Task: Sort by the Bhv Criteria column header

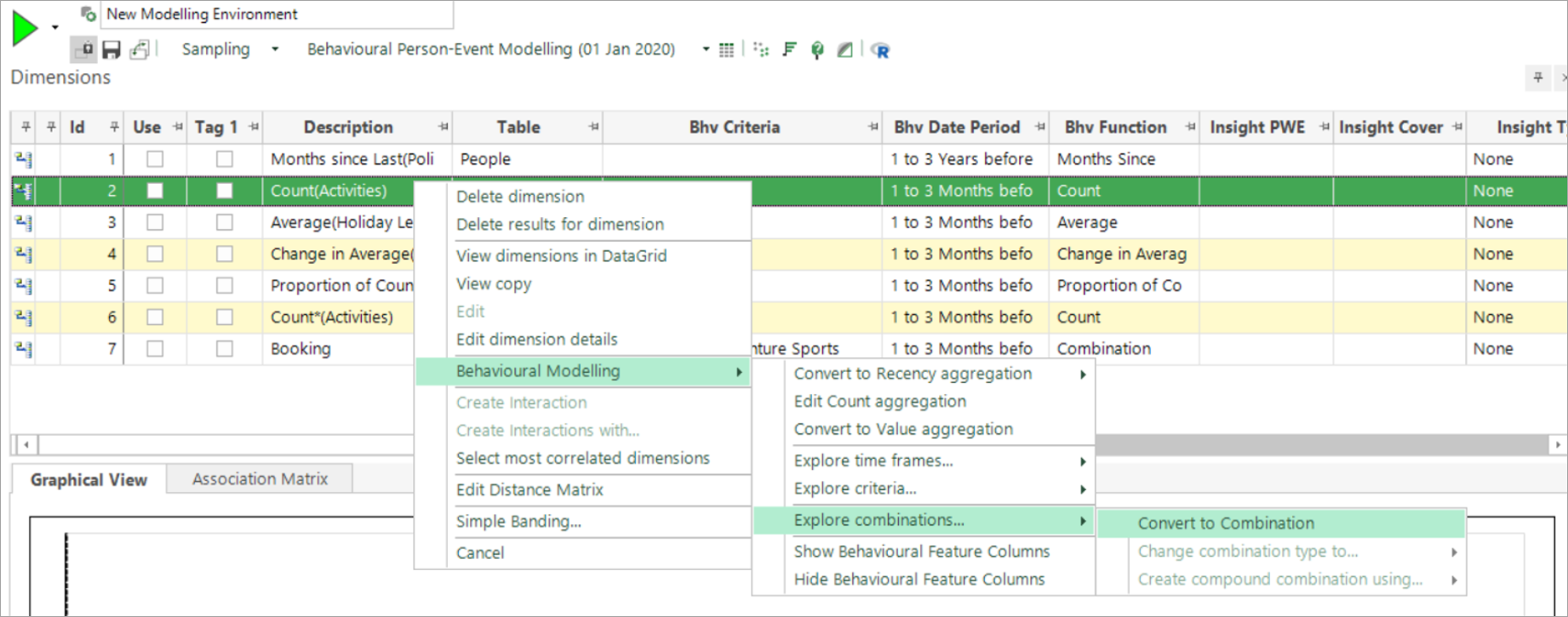Action: 735,128
